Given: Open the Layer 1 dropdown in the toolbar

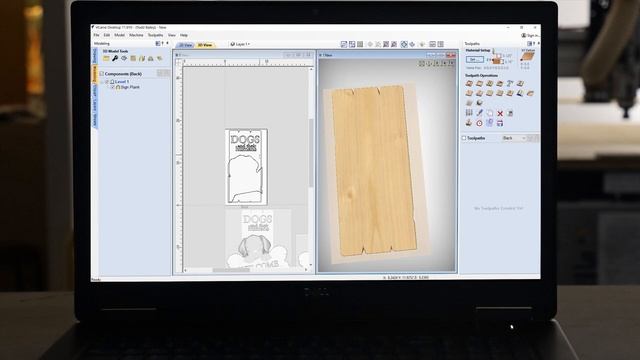Looking at the screenshot, I should tap(240, 44).
